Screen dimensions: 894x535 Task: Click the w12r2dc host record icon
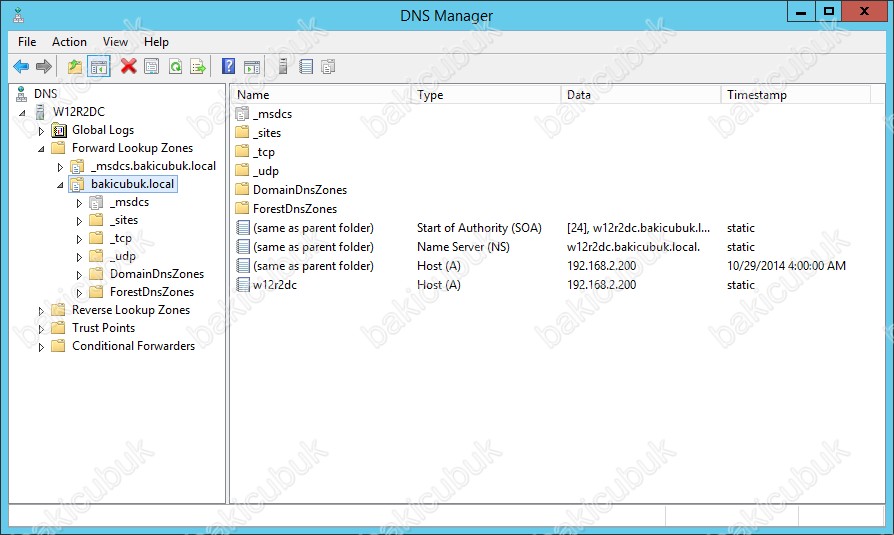243,285
